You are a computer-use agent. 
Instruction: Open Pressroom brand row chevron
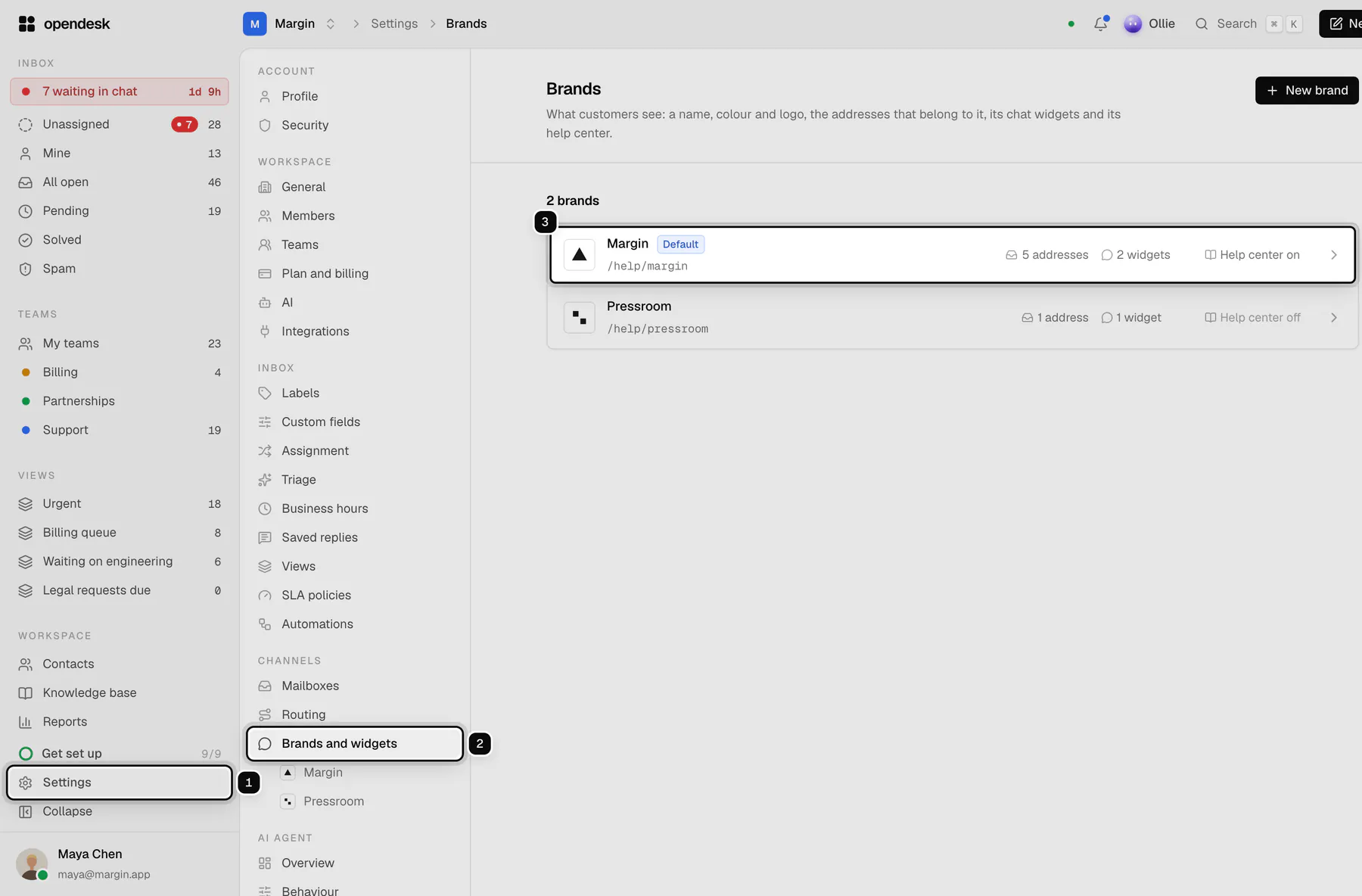tap(1334, 318)
